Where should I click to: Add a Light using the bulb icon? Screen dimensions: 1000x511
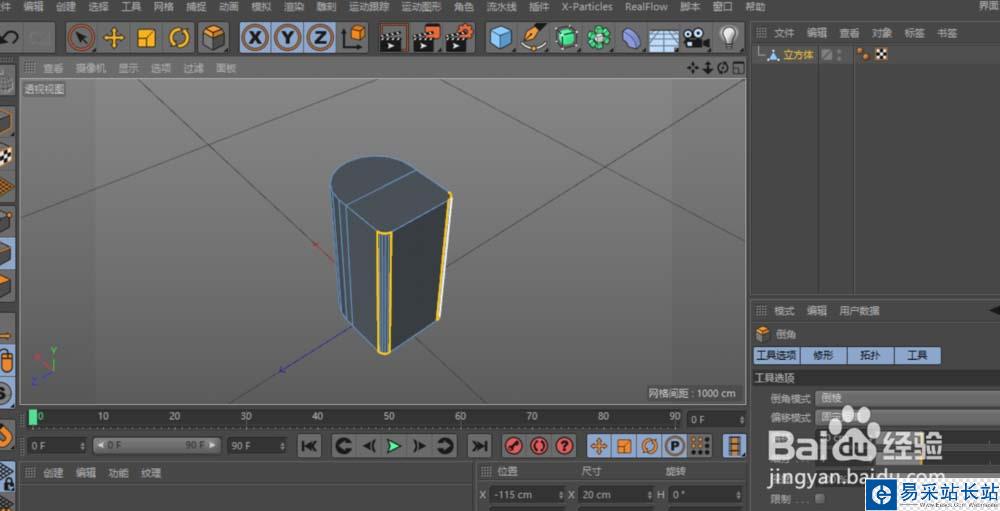click(x=729, y=39)
